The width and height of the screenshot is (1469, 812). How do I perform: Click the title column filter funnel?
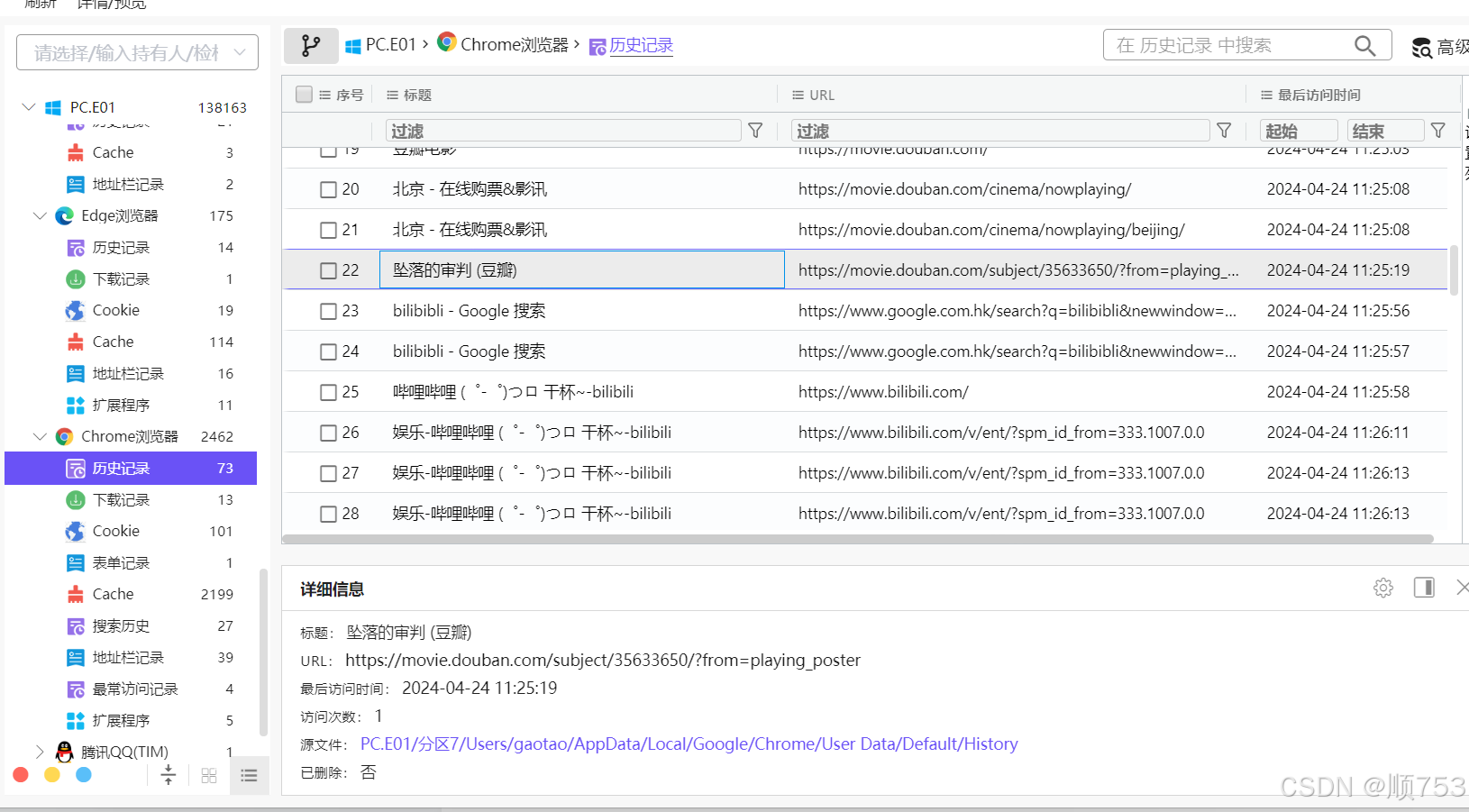coord(755,131)
